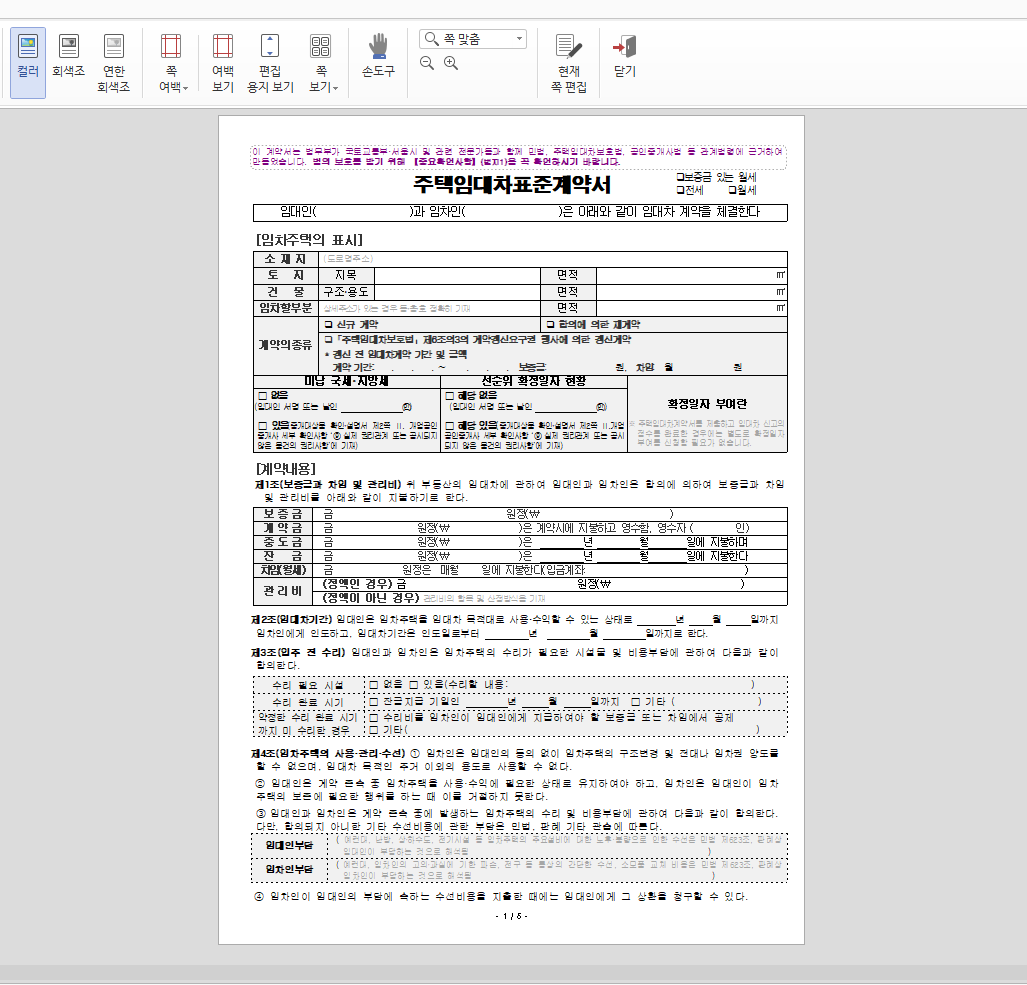Click the 계약의종류 row label
This screenshot has width=1027, height=985.
pos(286,345)
